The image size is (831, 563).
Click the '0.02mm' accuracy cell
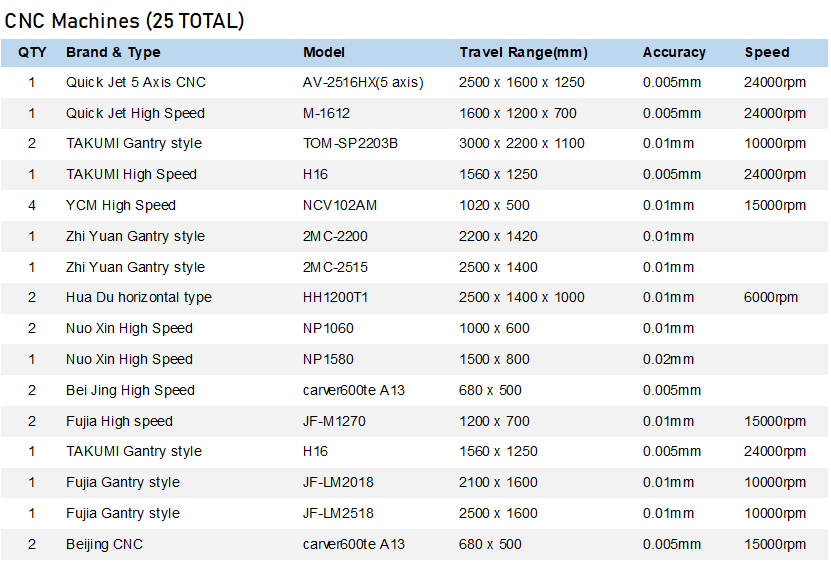point(668,359)
